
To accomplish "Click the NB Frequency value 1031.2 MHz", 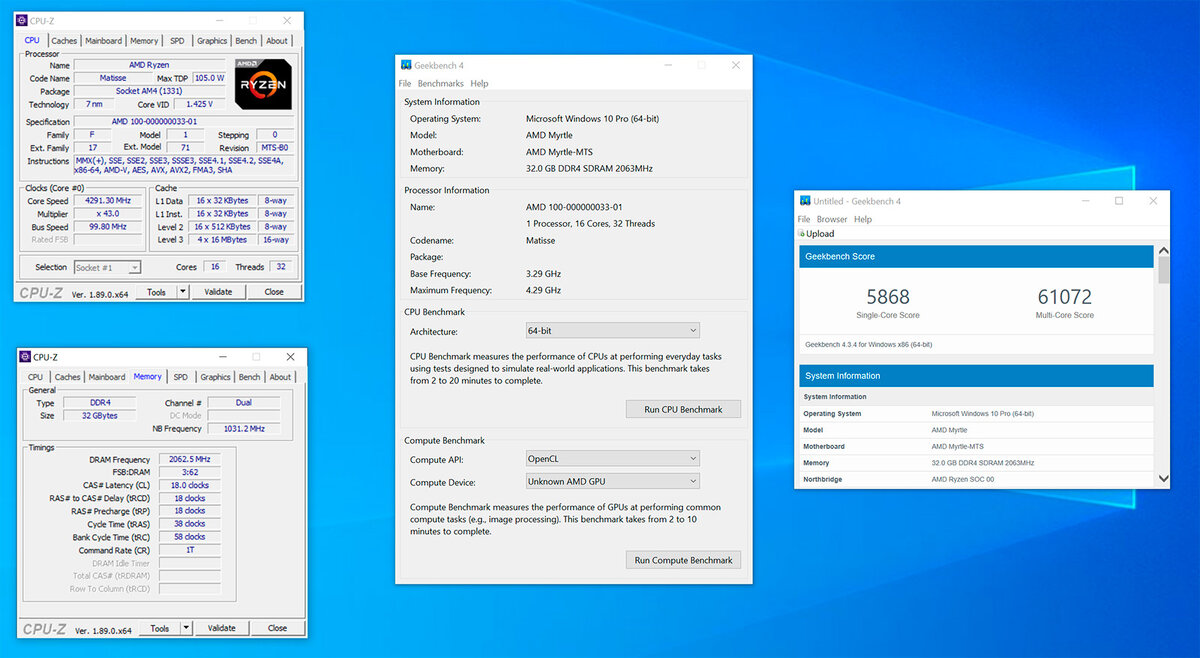I will pos(244,428).
